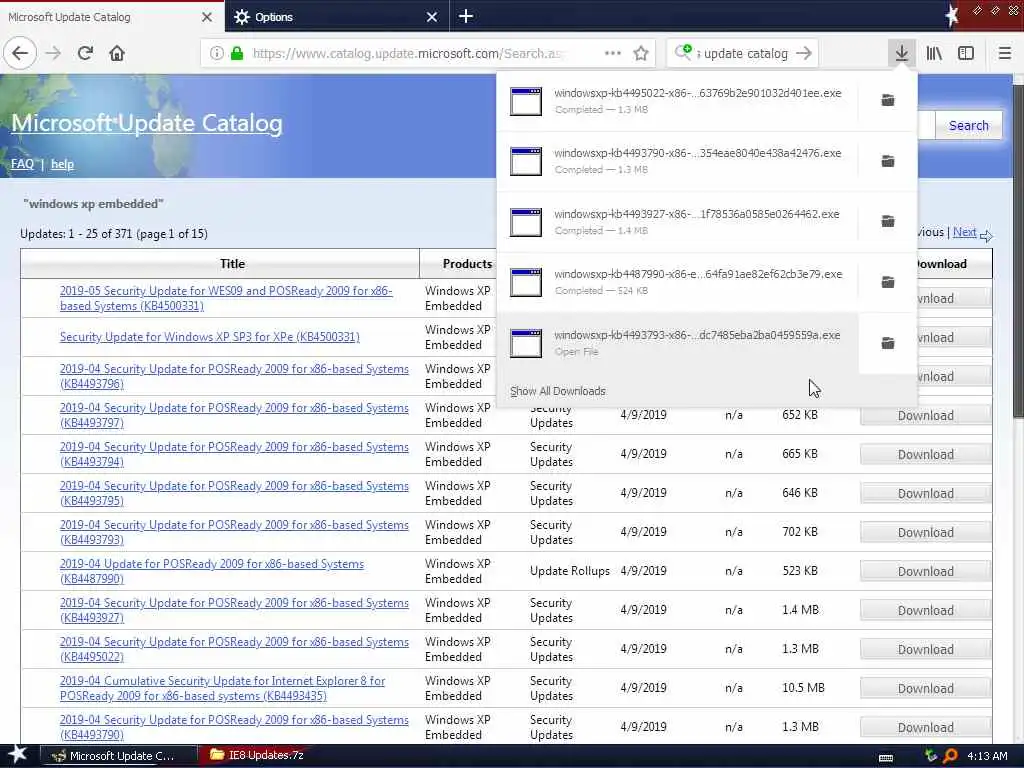Open containing folder for kb4493790 download

coord(888,161)
